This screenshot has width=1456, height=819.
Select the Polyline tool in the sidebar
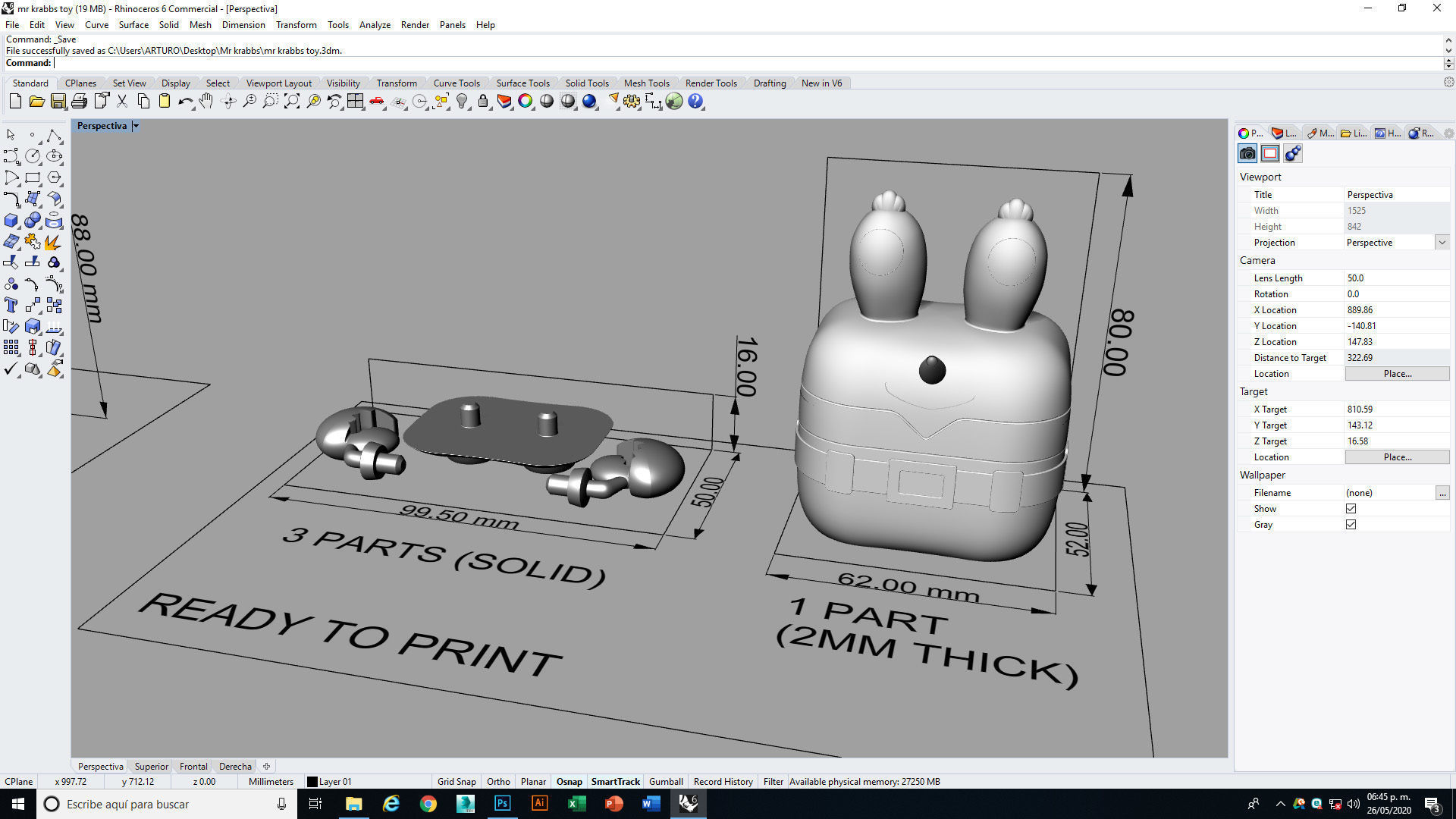pos(54,135)
